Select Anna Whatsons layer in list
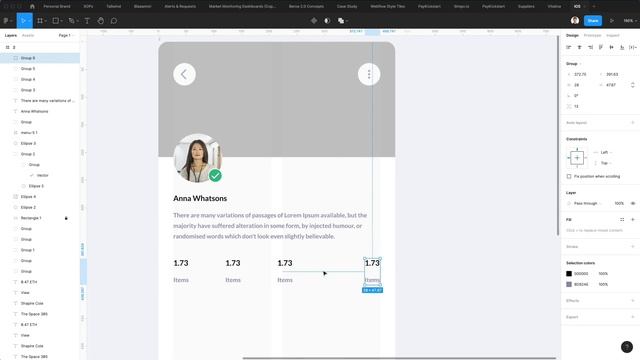The height and width of the screenshot is (360, 640). (x=40, y=111)
